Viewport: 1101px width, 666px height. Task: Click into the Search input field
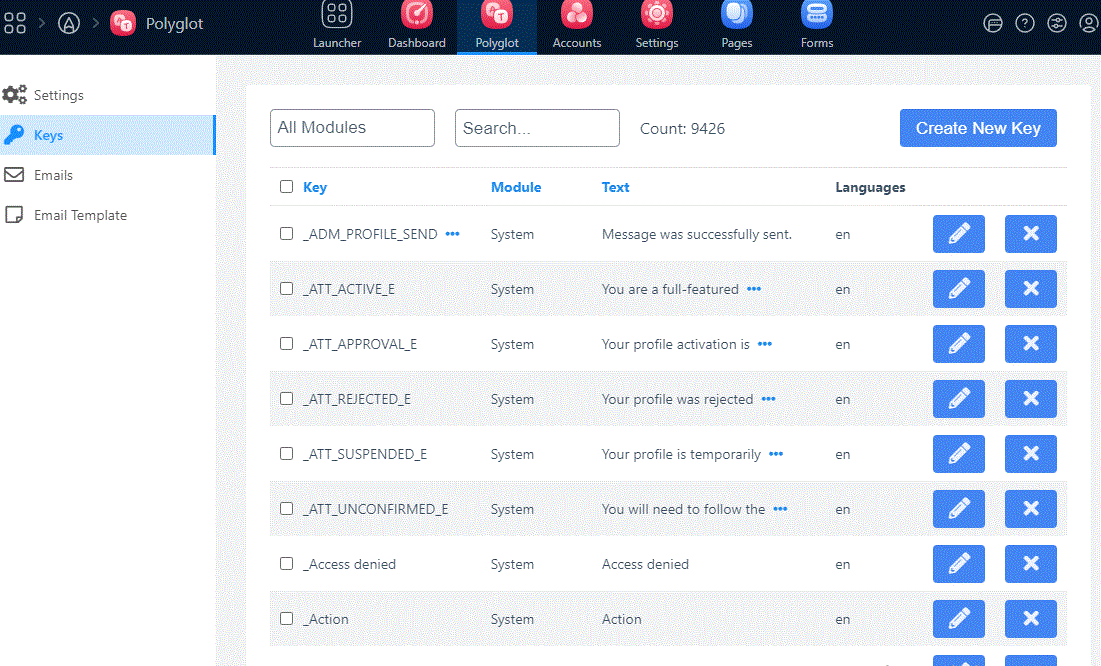(537, 128)
